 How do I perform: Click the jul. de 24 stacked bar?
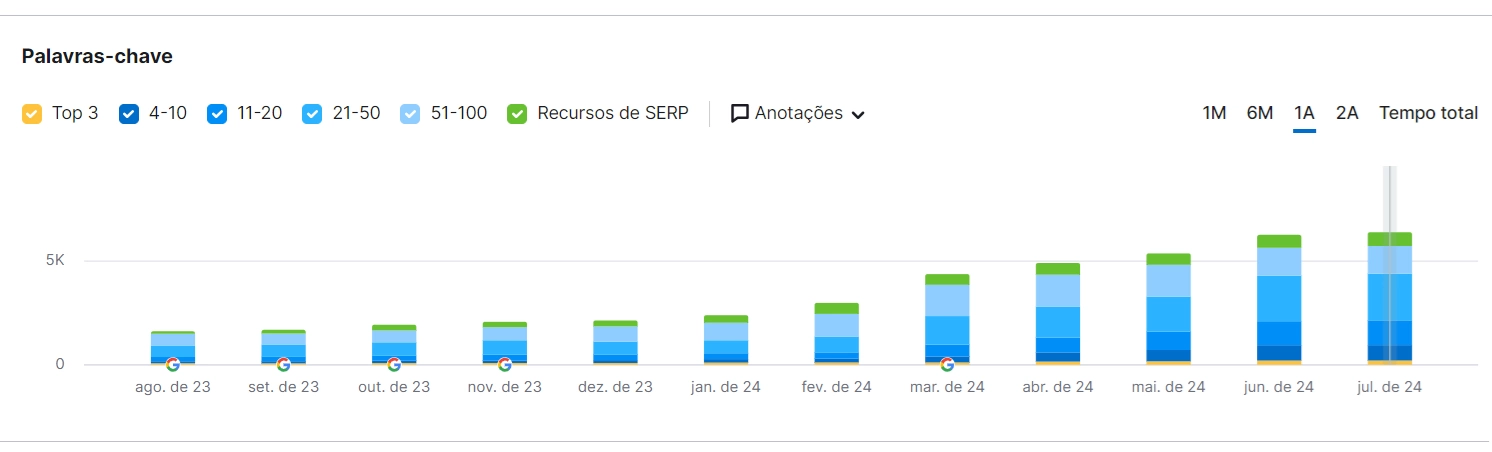pyautogui.click(x=1389, y=300)
